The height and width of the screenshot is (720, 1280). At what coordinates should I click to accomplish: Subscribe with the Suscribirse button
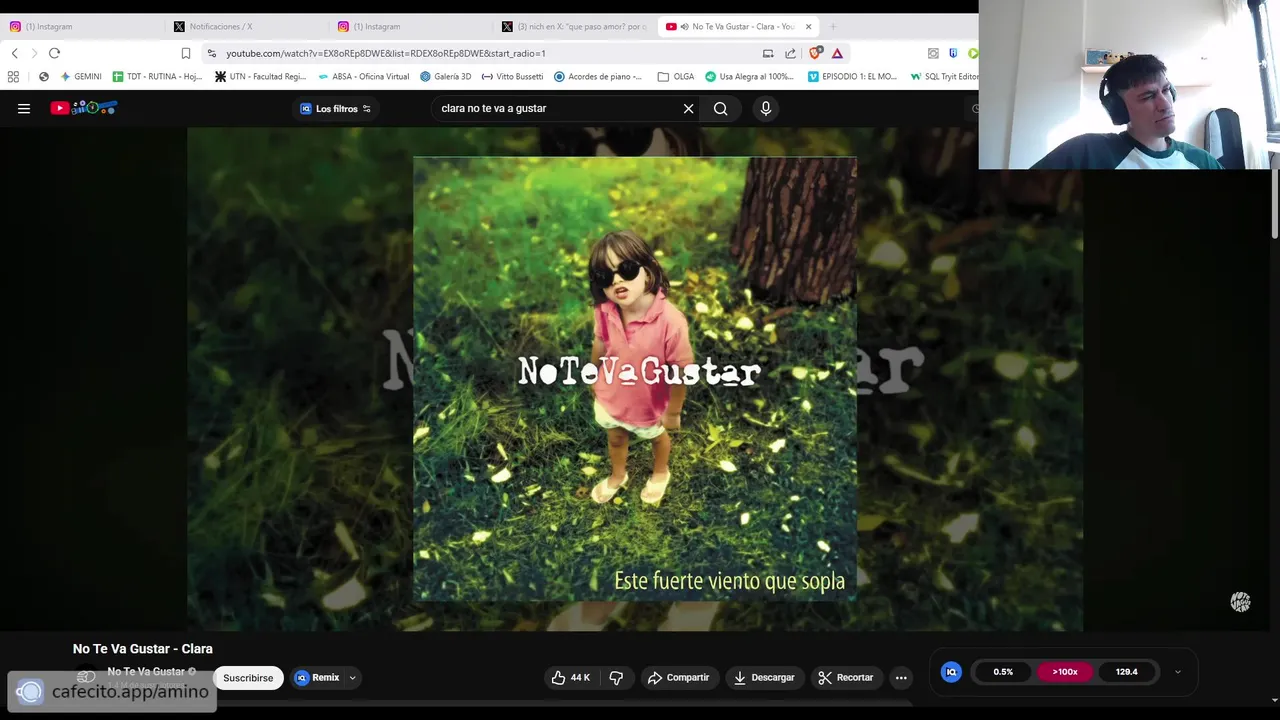point(248,678)
